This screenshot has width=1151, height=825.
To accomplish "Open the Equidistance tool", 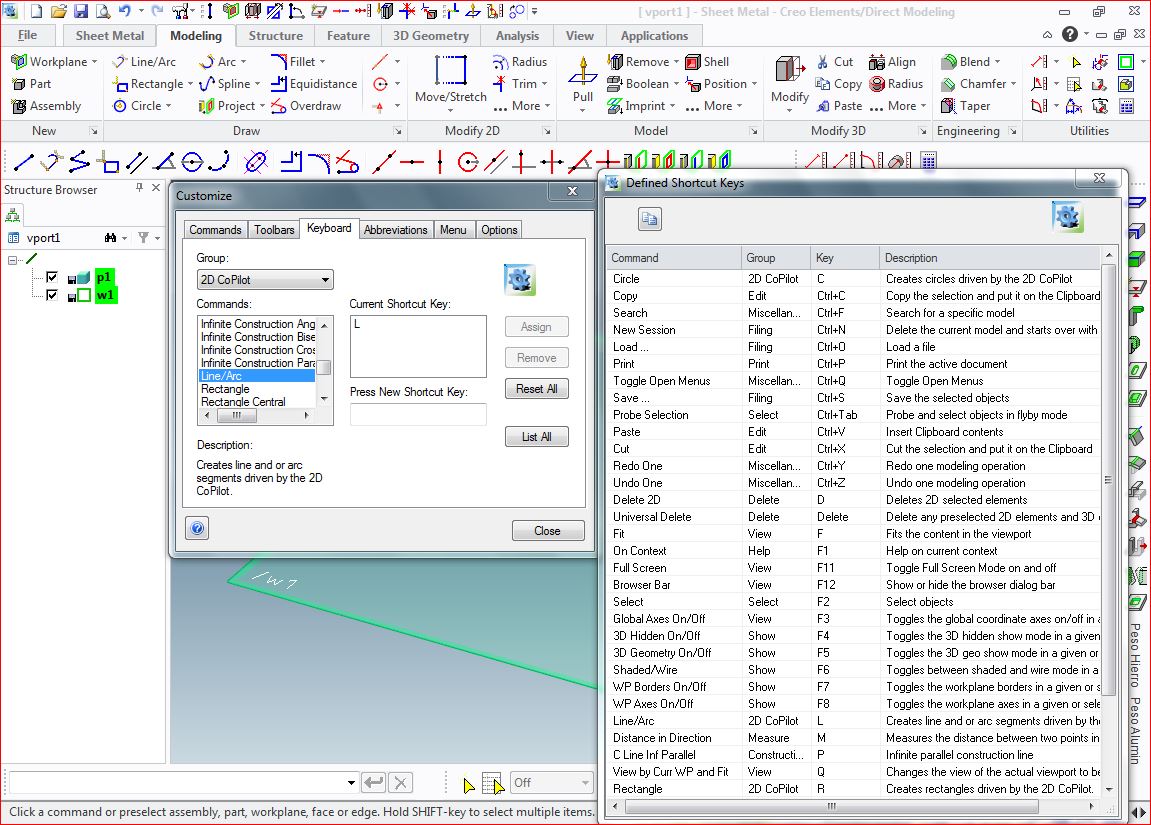I will [x=314, y=84].
